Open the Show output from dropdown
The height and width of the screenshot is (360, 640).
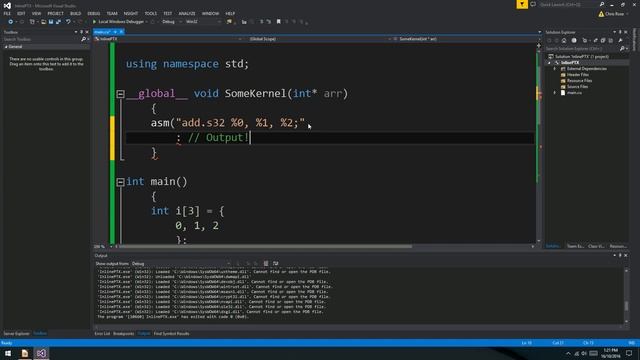(x=180, y=264)
